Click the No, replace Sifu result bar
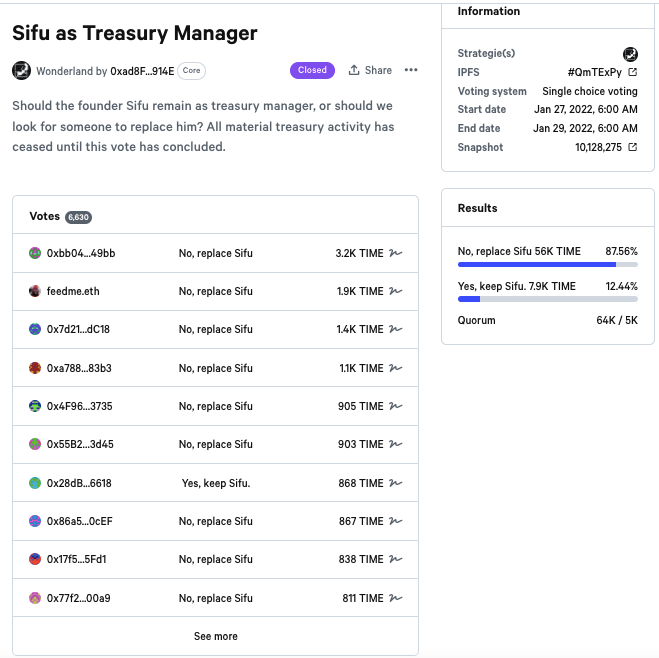659x658 pixels. [548, 264]
